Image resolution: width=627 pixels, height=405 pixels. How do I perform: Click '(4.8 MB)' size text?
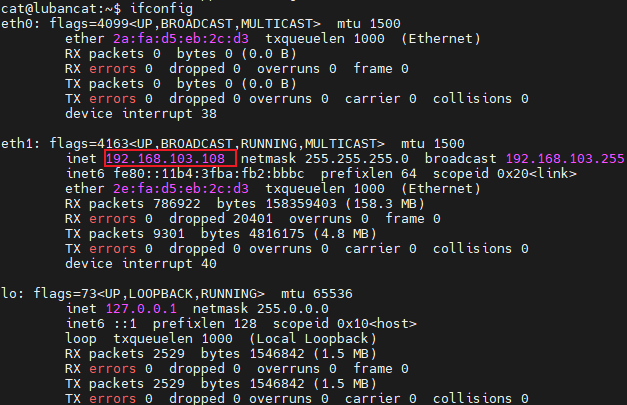345,234
